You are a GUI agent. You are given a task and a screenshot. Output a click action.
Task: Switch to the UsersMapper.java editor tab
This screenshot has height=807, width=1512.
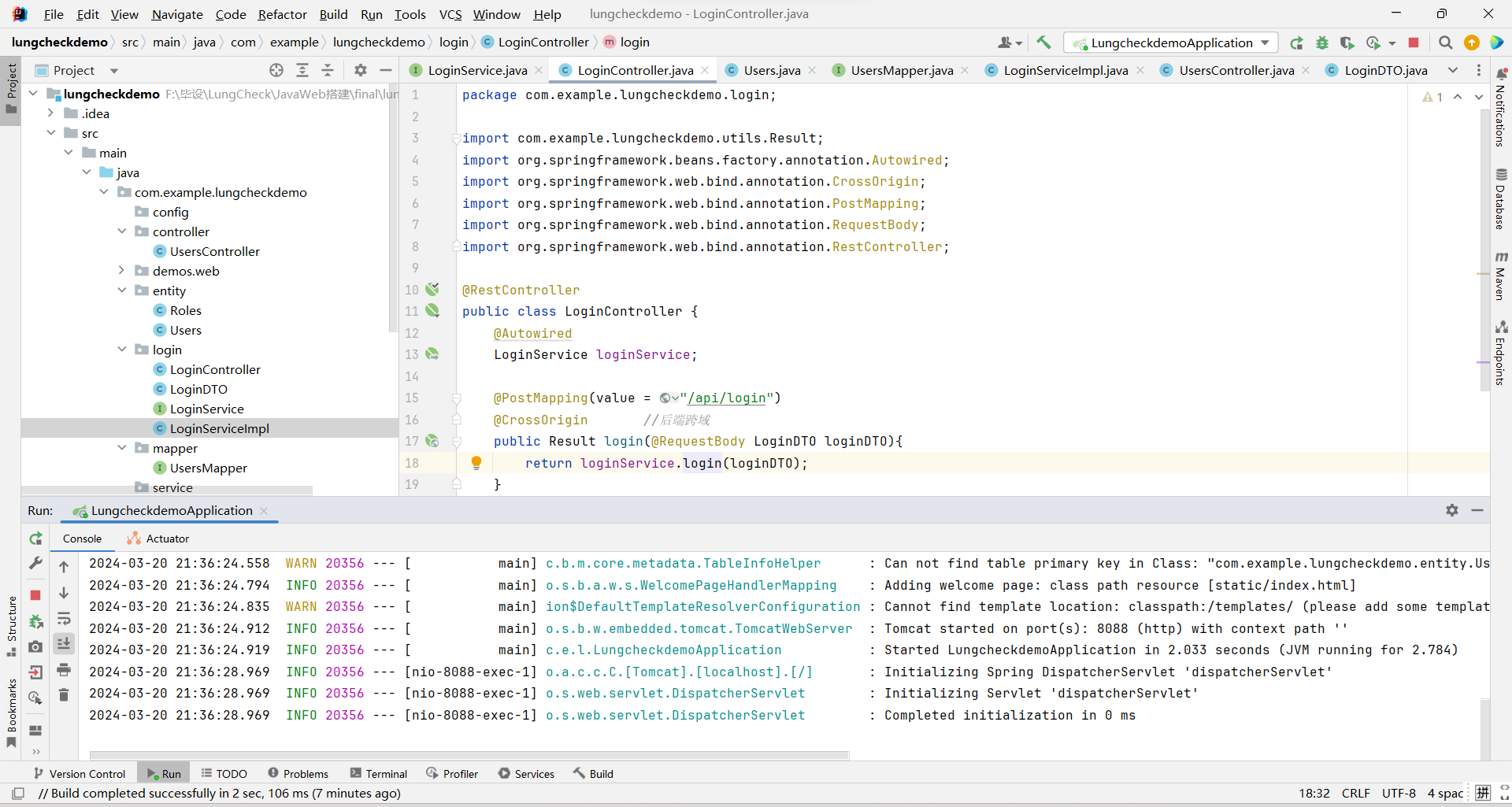coord(901,70)
